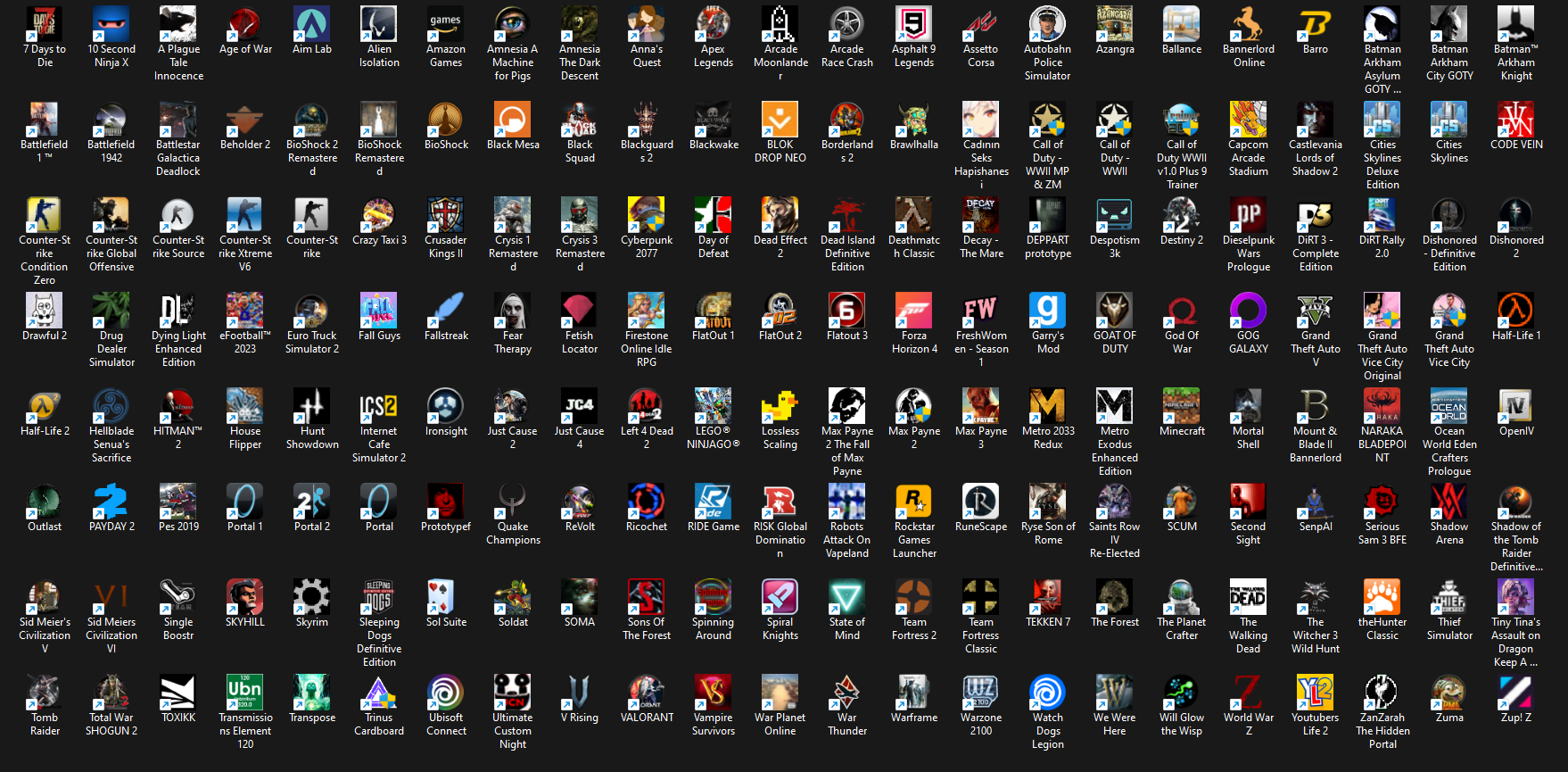
Task: Click the "Euro Truck Simulator 2" label
Action: tap(312, 342)
